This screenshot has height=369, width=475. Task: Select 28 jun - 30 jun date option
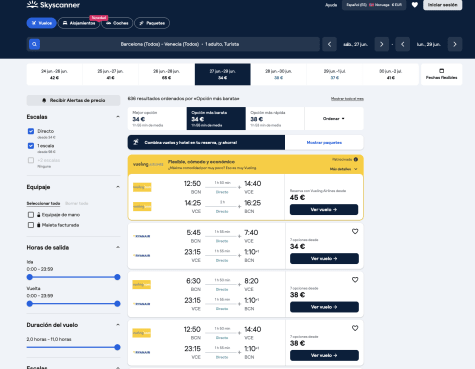(278, 74)
